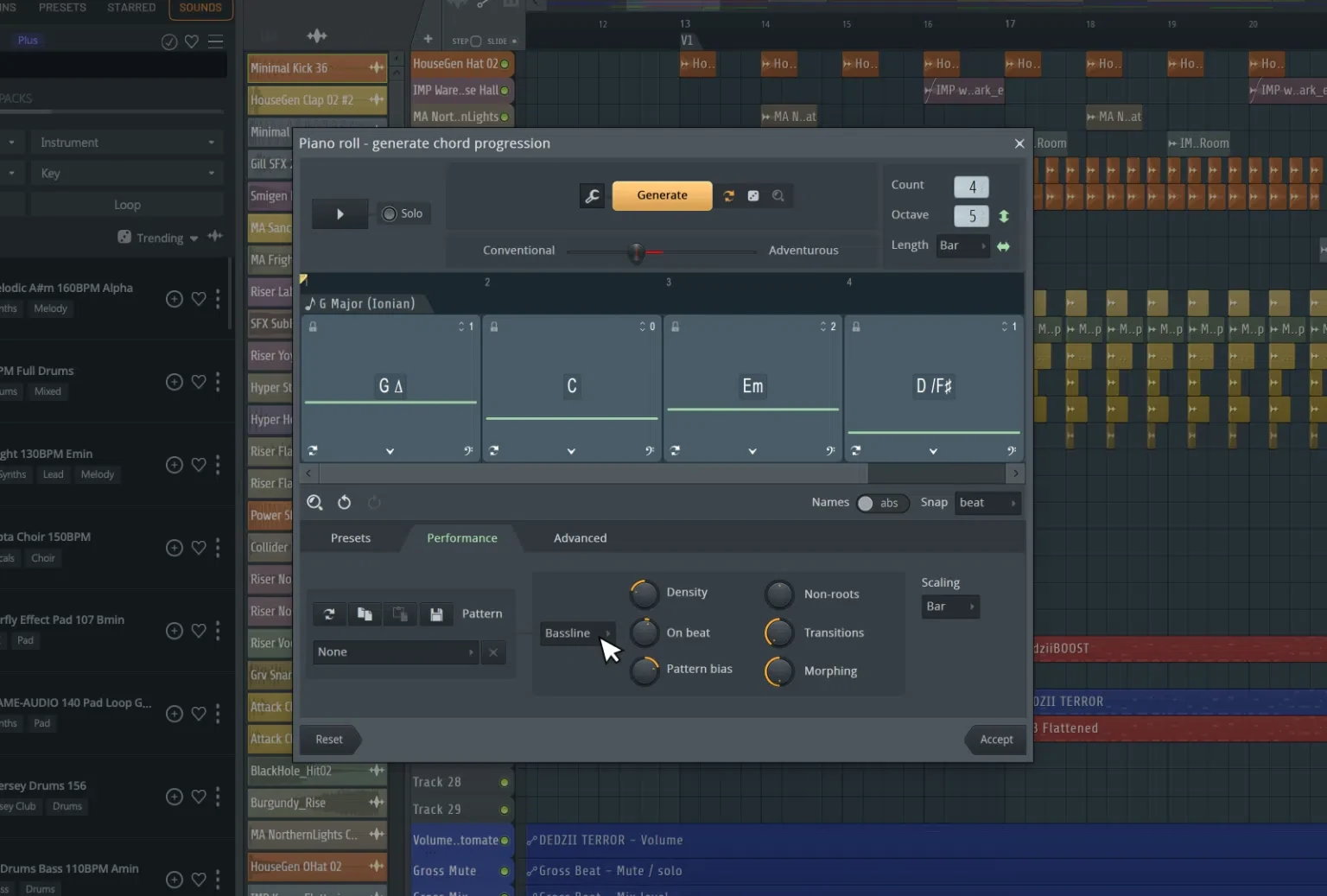Open the Snap dropdown set to beat
This screenshot has height=896, width=1327.
tap(987, 503)
